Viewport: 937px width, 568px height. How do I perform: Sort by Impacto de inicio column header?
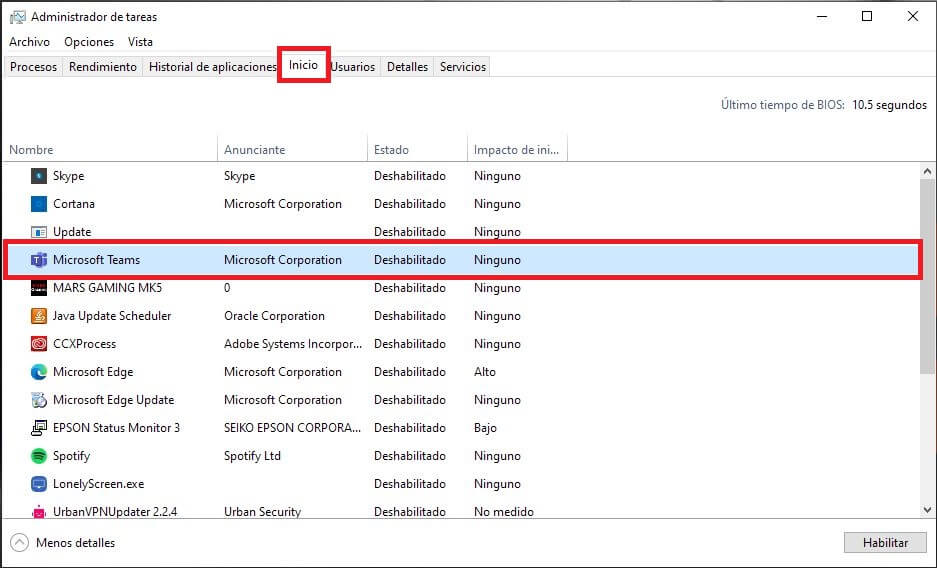click(x=517, y=150)
